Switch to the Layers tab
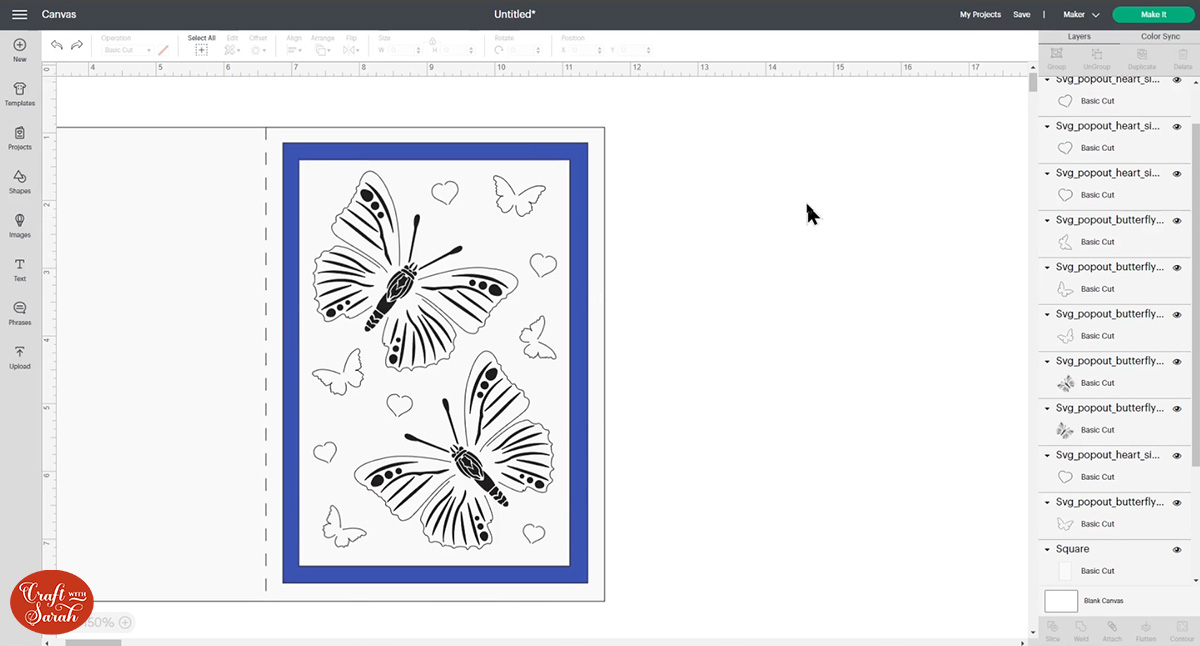 [x=1079, y=36]
